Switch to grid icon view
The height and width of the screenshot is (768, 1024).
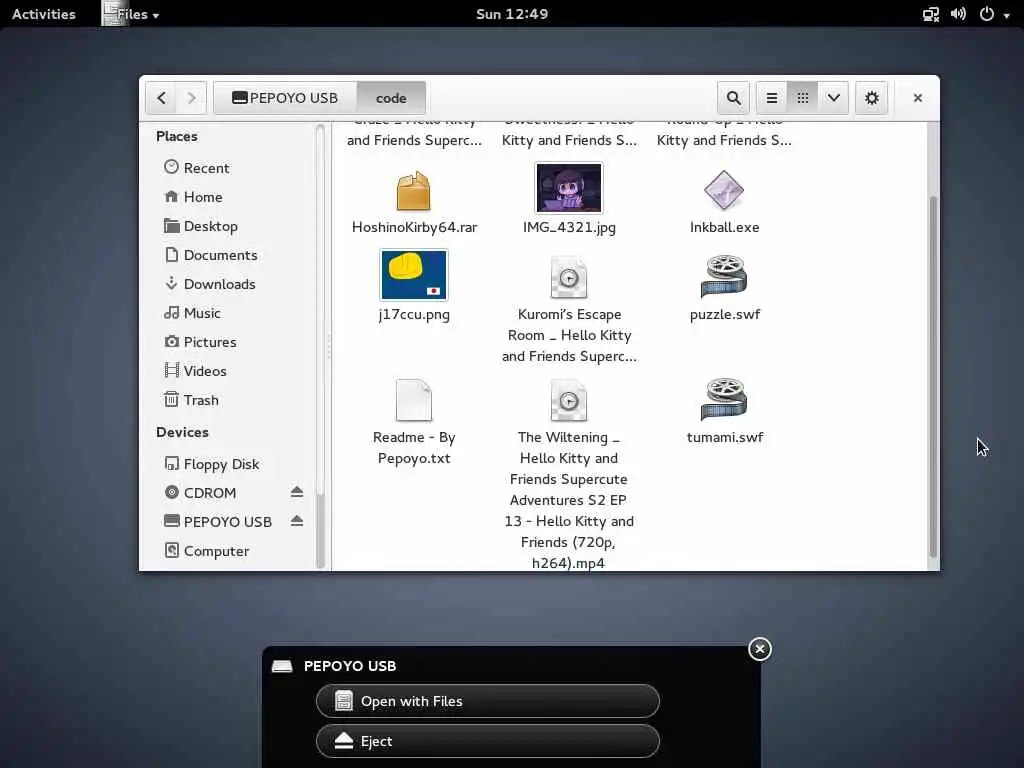803,98
